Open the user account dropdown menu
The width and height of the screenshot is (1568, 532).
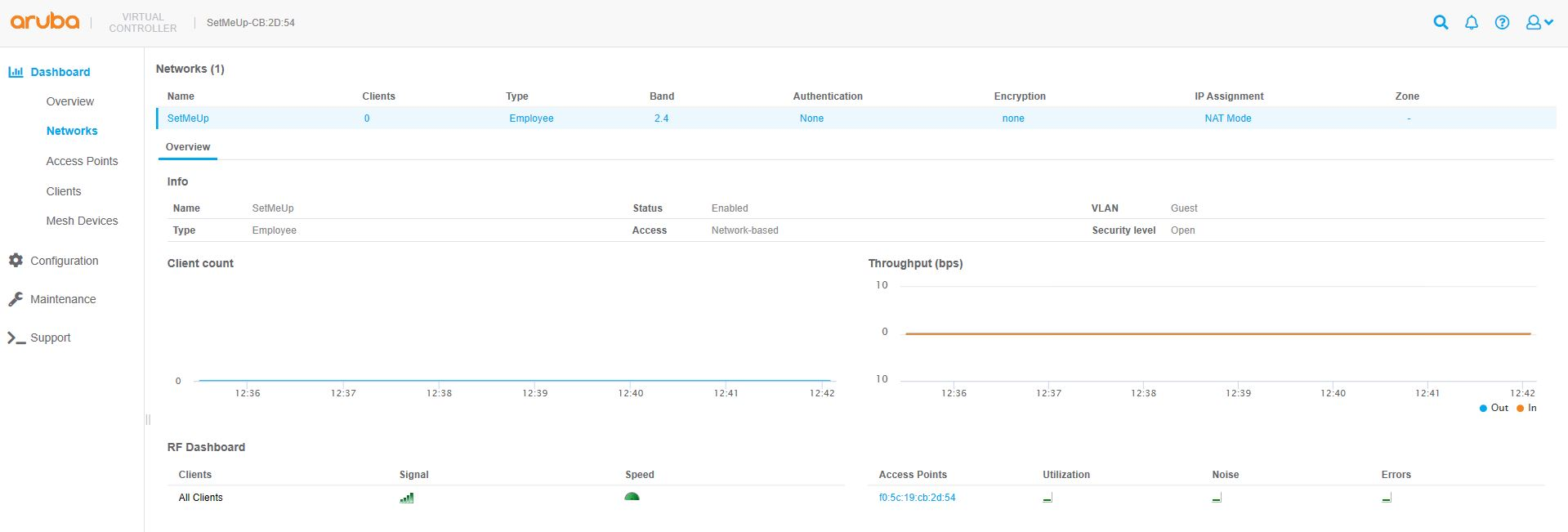pos(1539,23)
